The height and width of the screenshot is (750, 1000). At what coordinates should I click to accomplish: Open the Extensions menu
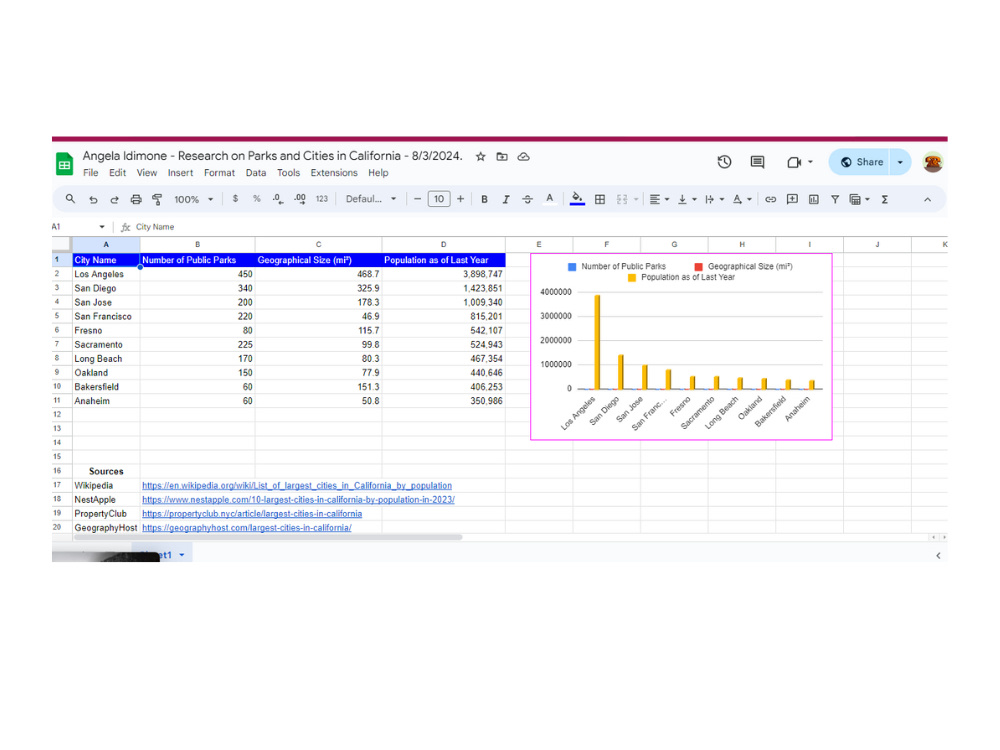coord(334,173)
